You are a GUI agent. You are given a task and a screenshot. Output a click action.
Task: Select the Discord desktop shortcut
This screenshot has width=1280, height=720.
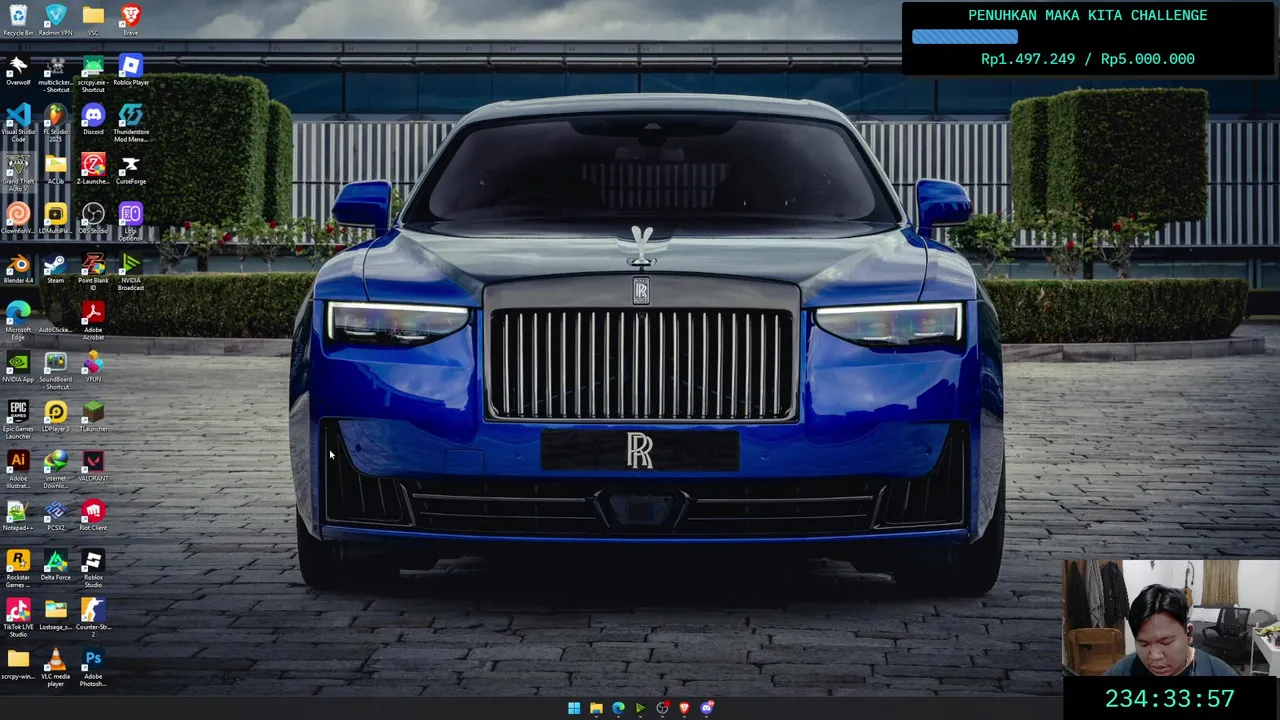click(93, 119)
